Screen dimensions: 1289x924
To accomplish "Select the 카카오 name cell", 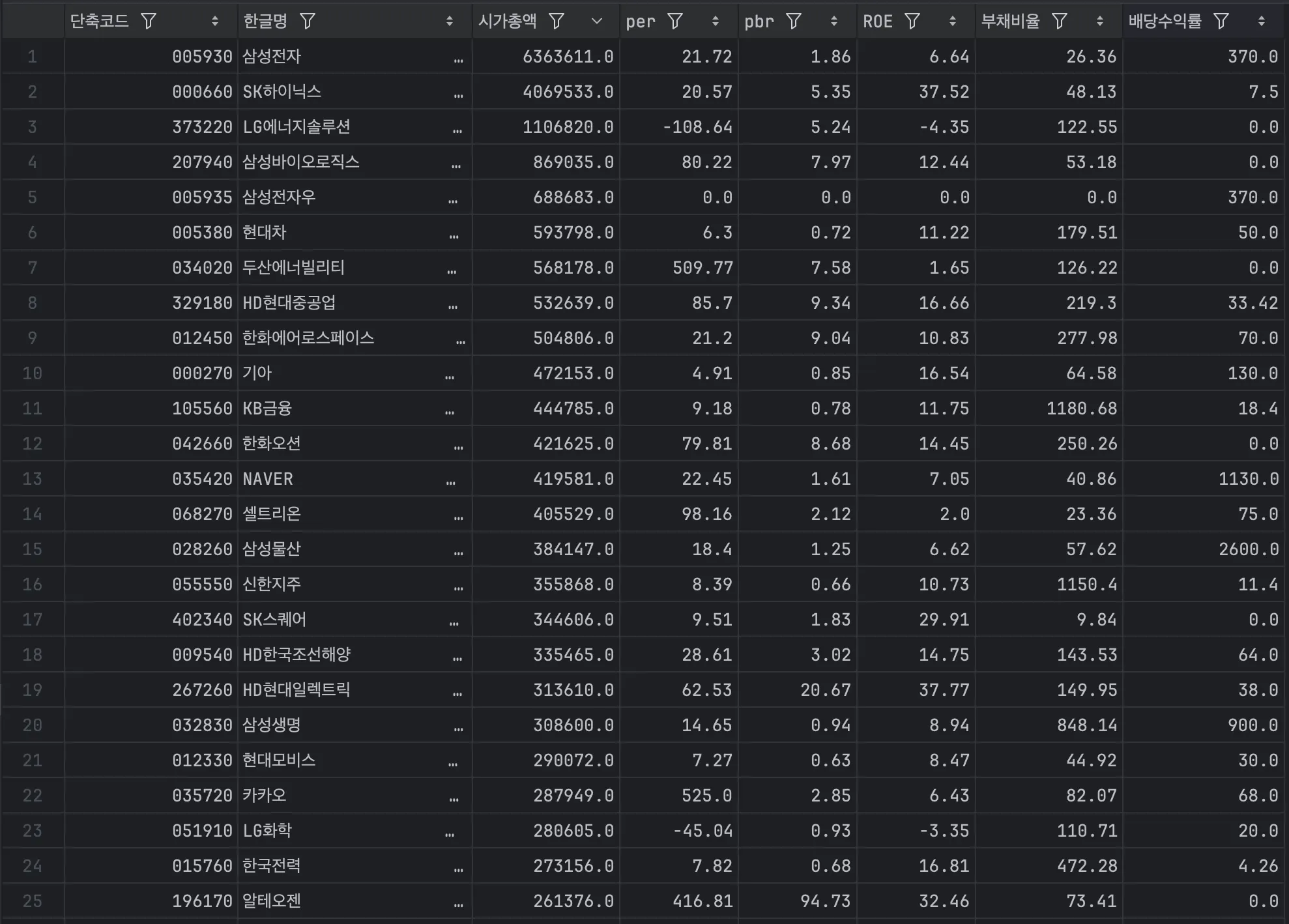I will pos(265,796).
